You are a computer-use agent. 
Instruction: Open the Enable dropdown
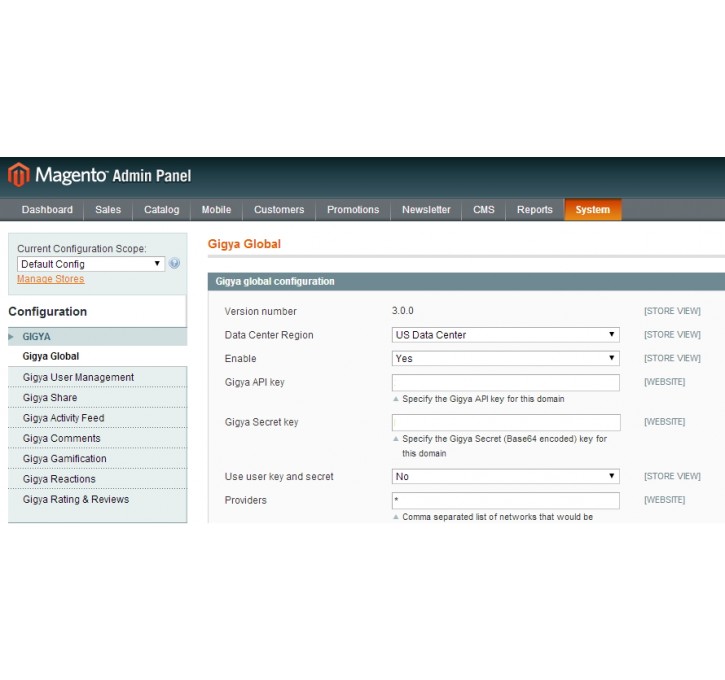pos(505,358)
